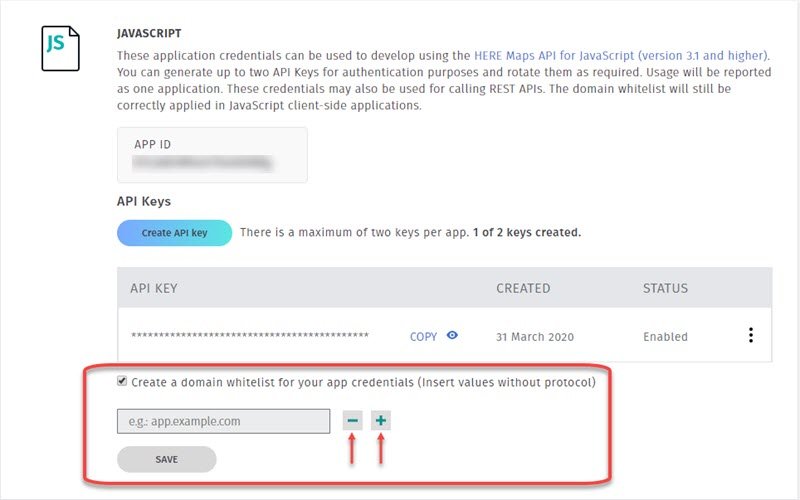This screenshot has height=500, width=800.
Task: Click the Create API key button
Action: 174,233
